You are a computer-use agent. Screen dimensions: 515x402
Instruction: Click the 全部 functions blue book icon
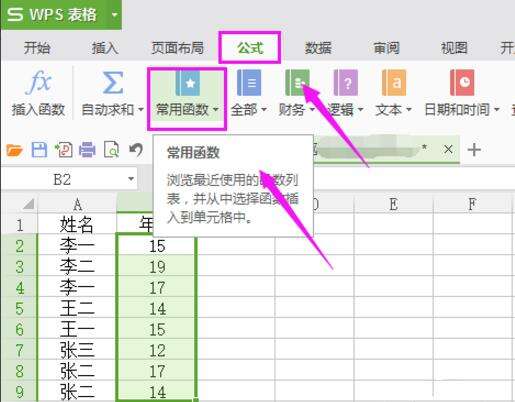[249, 82]
